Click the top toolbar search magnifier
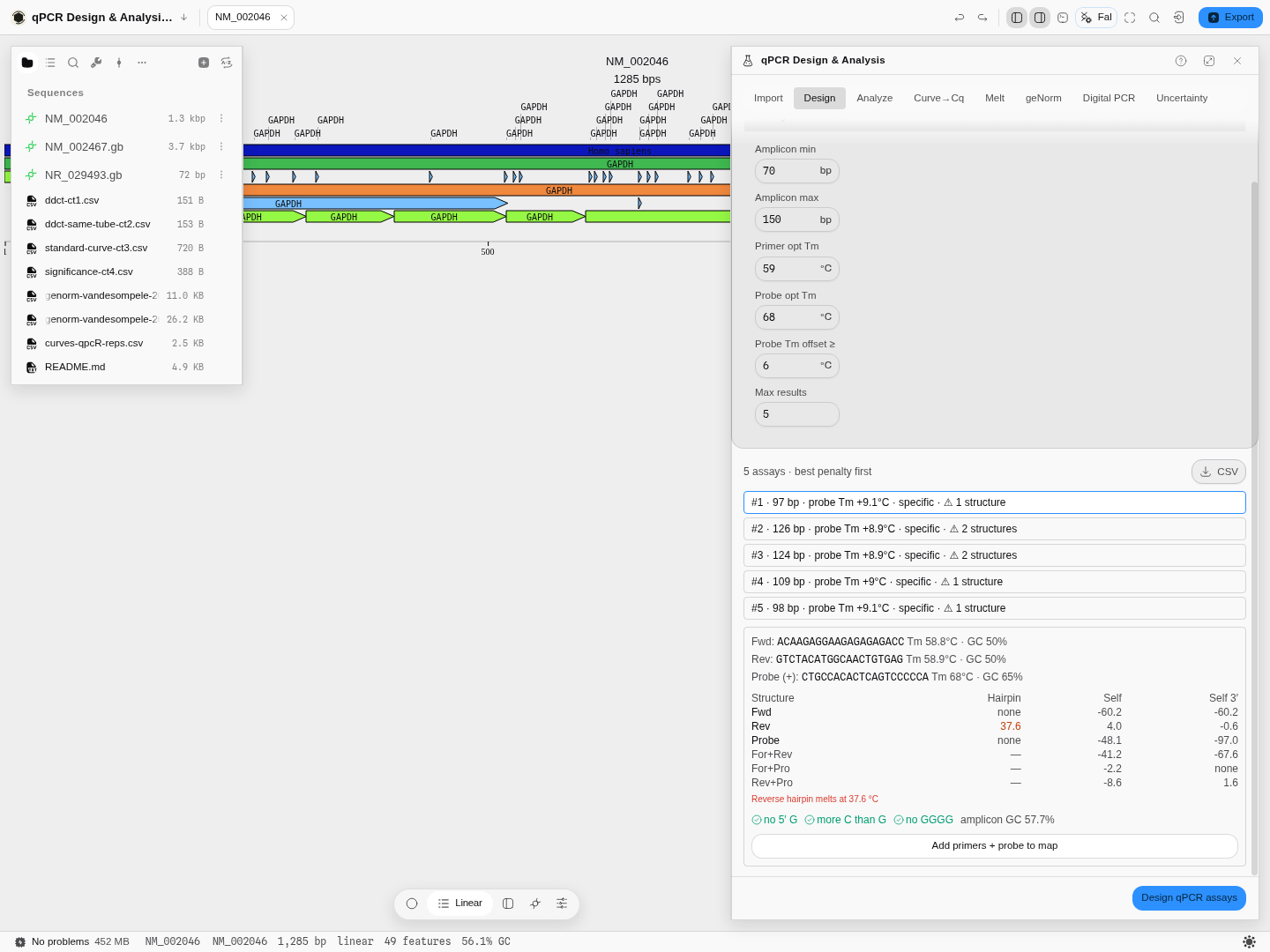The height and width of the screenshot is (952, 1270). coord(1154,18)
